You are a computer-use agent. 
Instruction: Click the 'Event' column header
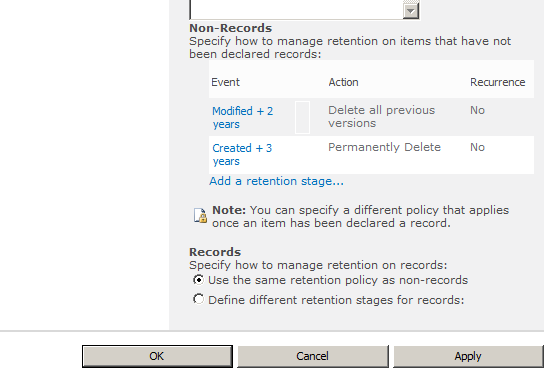tap(226, 82)
